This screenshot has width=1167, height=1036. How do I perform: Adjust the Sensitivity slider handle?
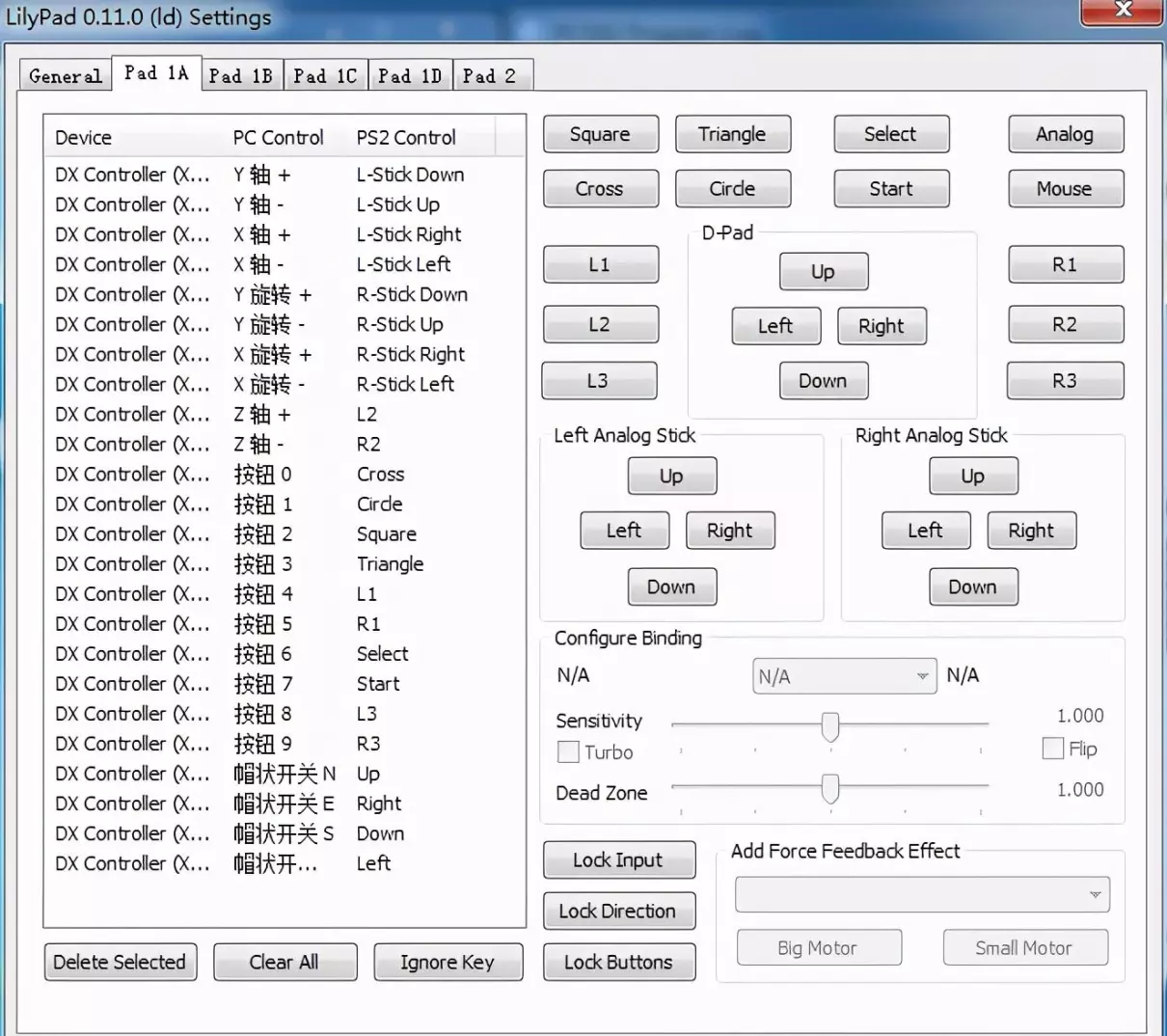point(829,726)
